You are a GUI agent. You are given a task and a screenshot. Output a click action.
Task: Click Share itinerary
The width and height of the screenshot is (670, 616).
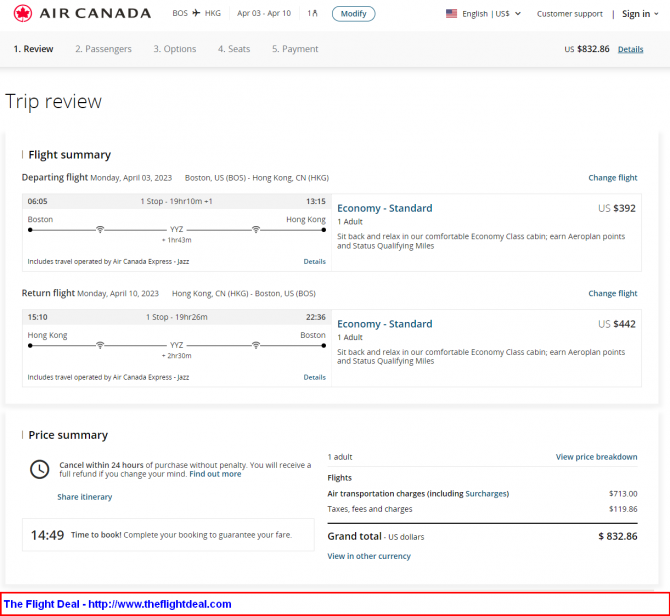(x=85, y=497)
